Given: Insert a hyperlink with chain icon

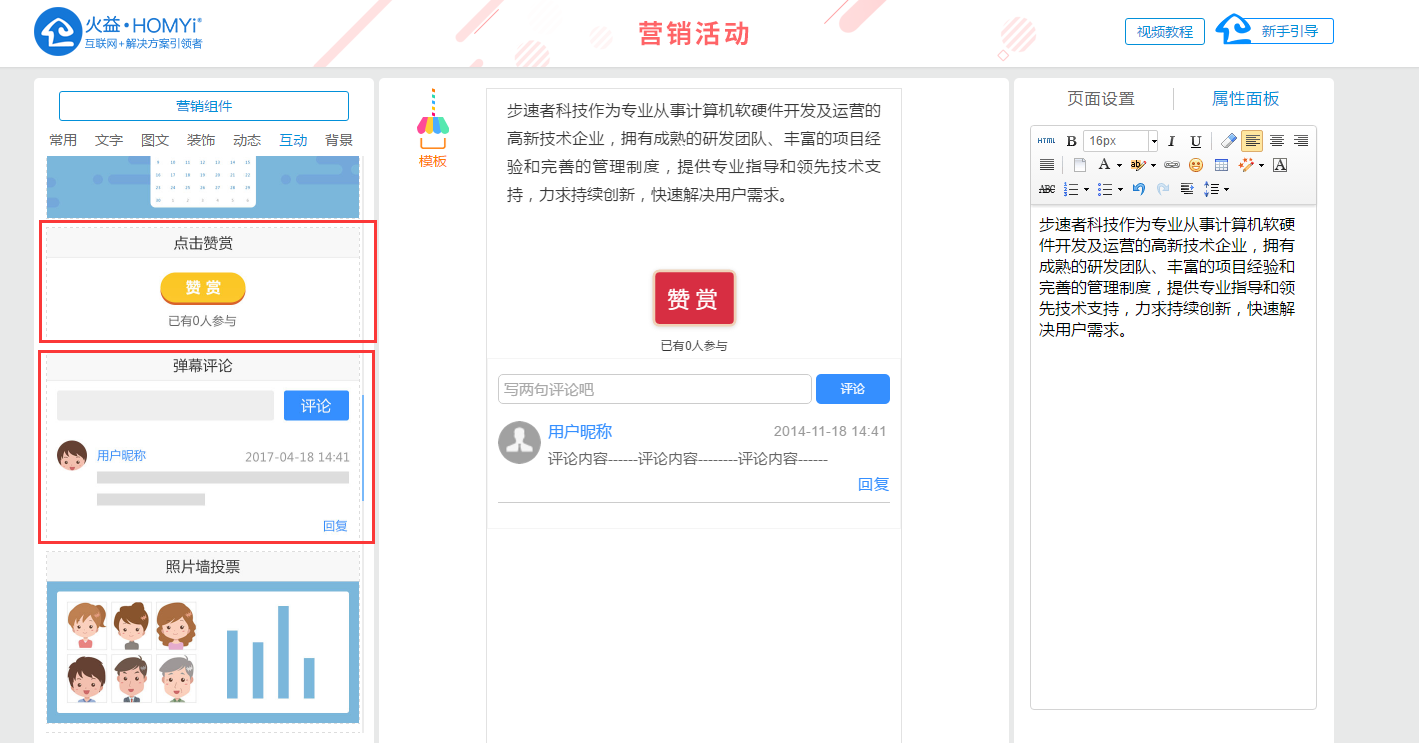Looking at the screenshot, I should pos(1171,165).
